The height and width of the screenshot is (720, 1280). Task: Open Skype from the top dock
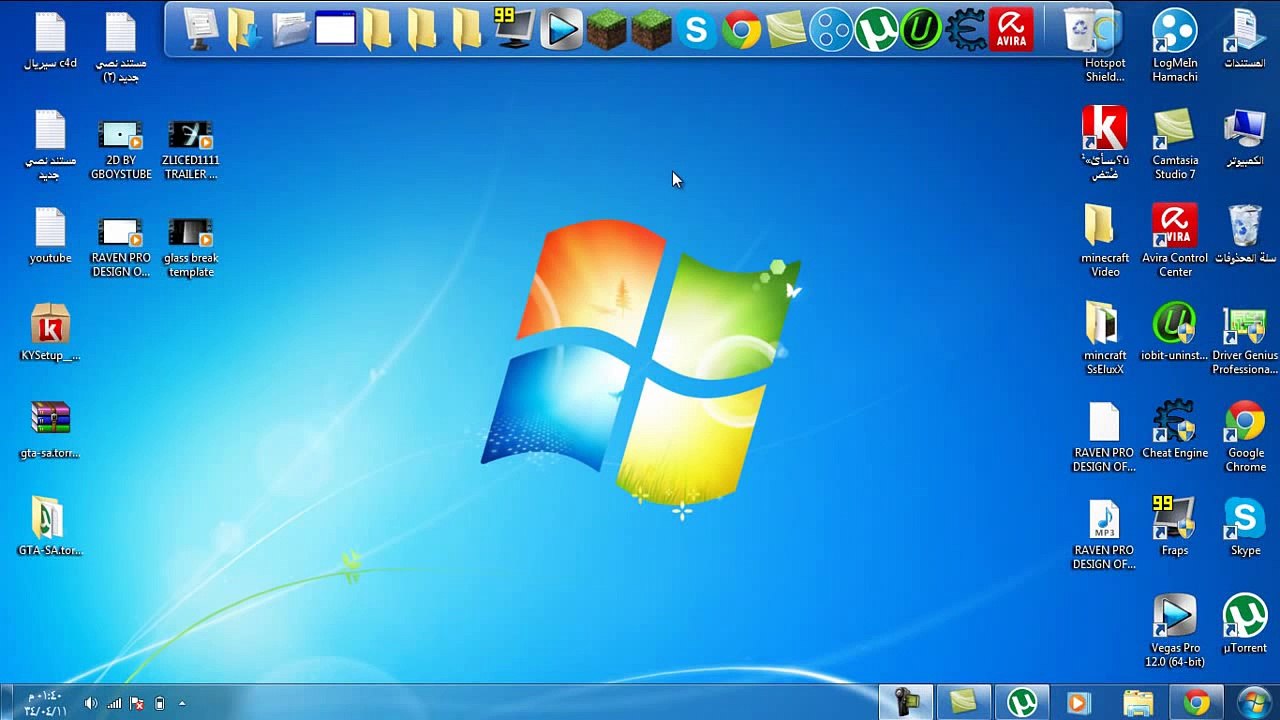(696, 29)
